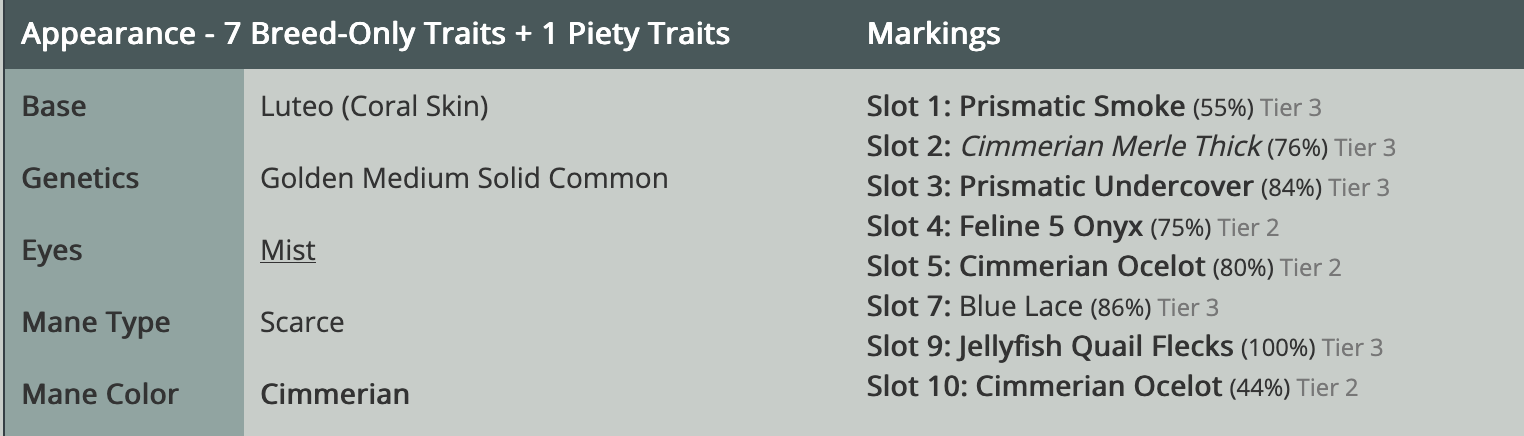Select Slot 5 Cimmerian Ocelot marking
Image resolution: width=1524 pixels, height=436 pixels.
click(1104, 266)
